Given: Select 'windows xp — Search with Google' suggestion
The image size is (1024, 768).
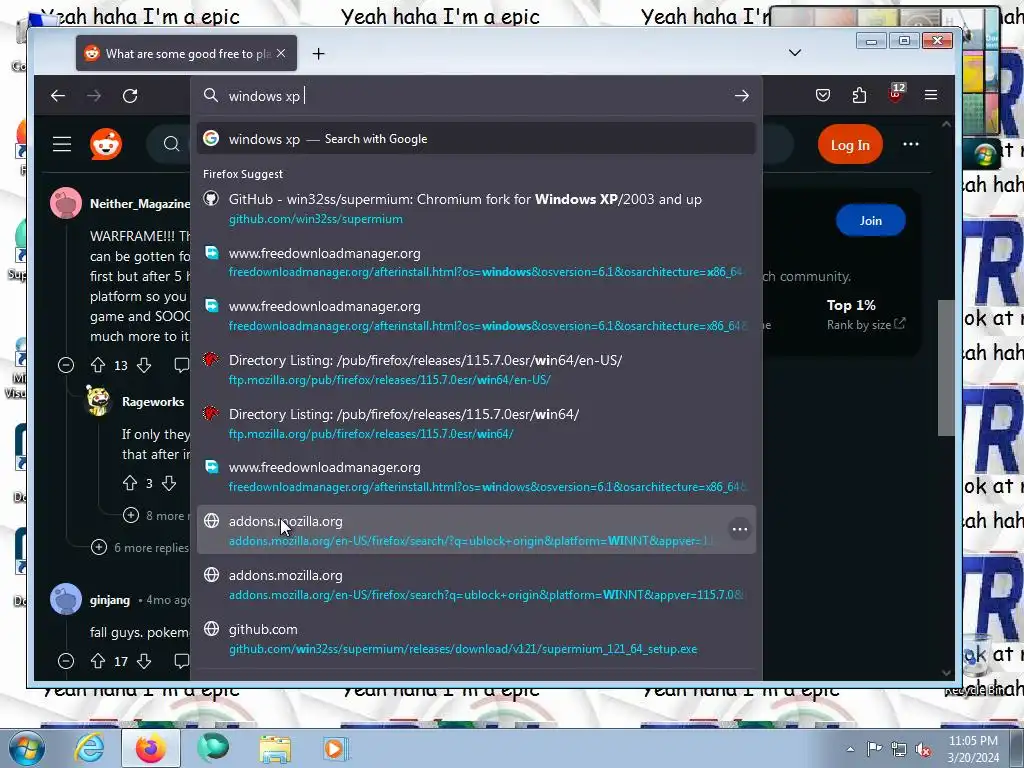Looking at the screenshot, I should tap(476, 138).
